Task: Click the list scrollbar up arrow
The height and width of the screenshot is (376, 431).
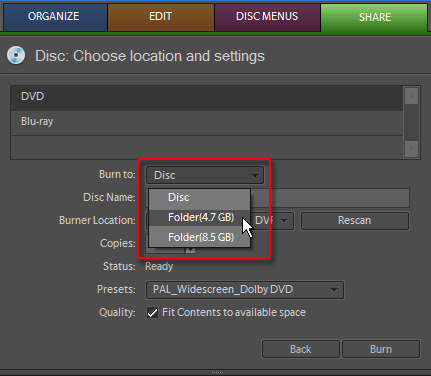Action: point(411,96)
